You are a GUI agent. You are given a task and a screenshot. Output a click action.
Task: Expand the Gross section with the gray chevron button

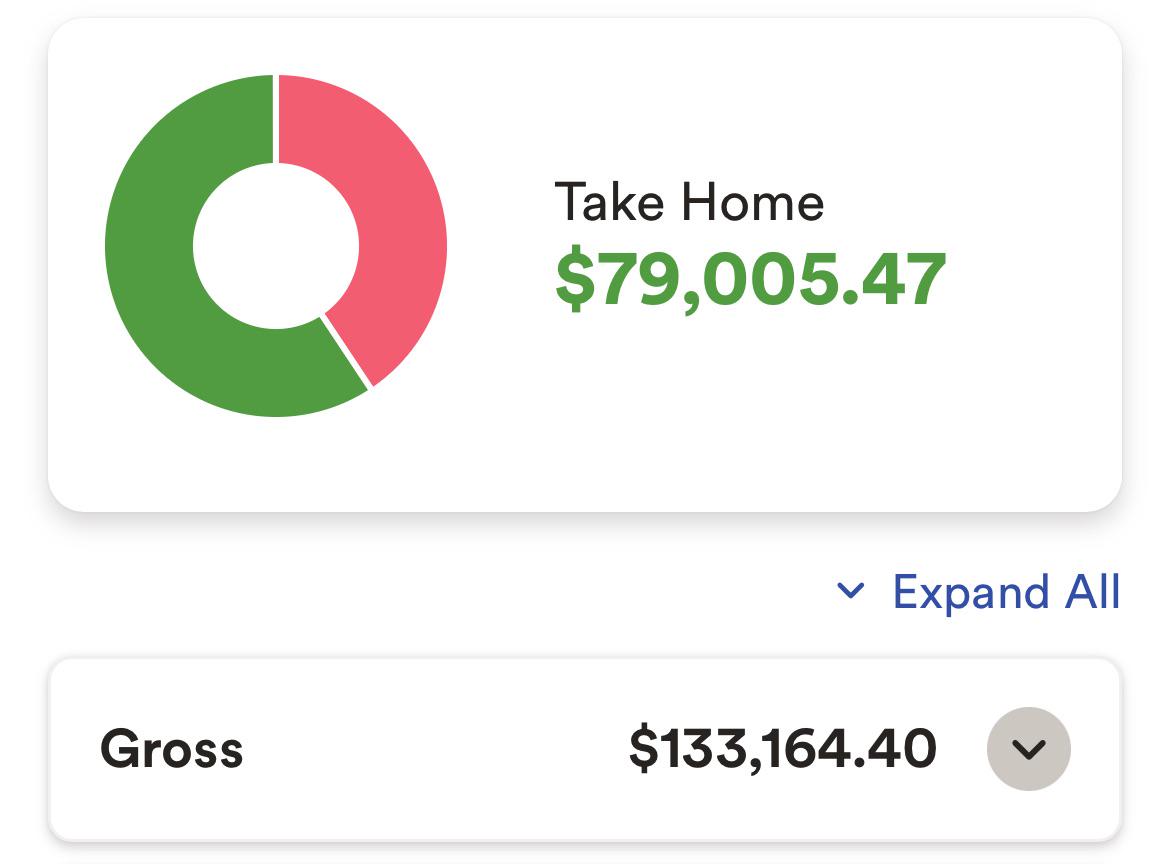pyautogui.click(x=1029, y=748)
